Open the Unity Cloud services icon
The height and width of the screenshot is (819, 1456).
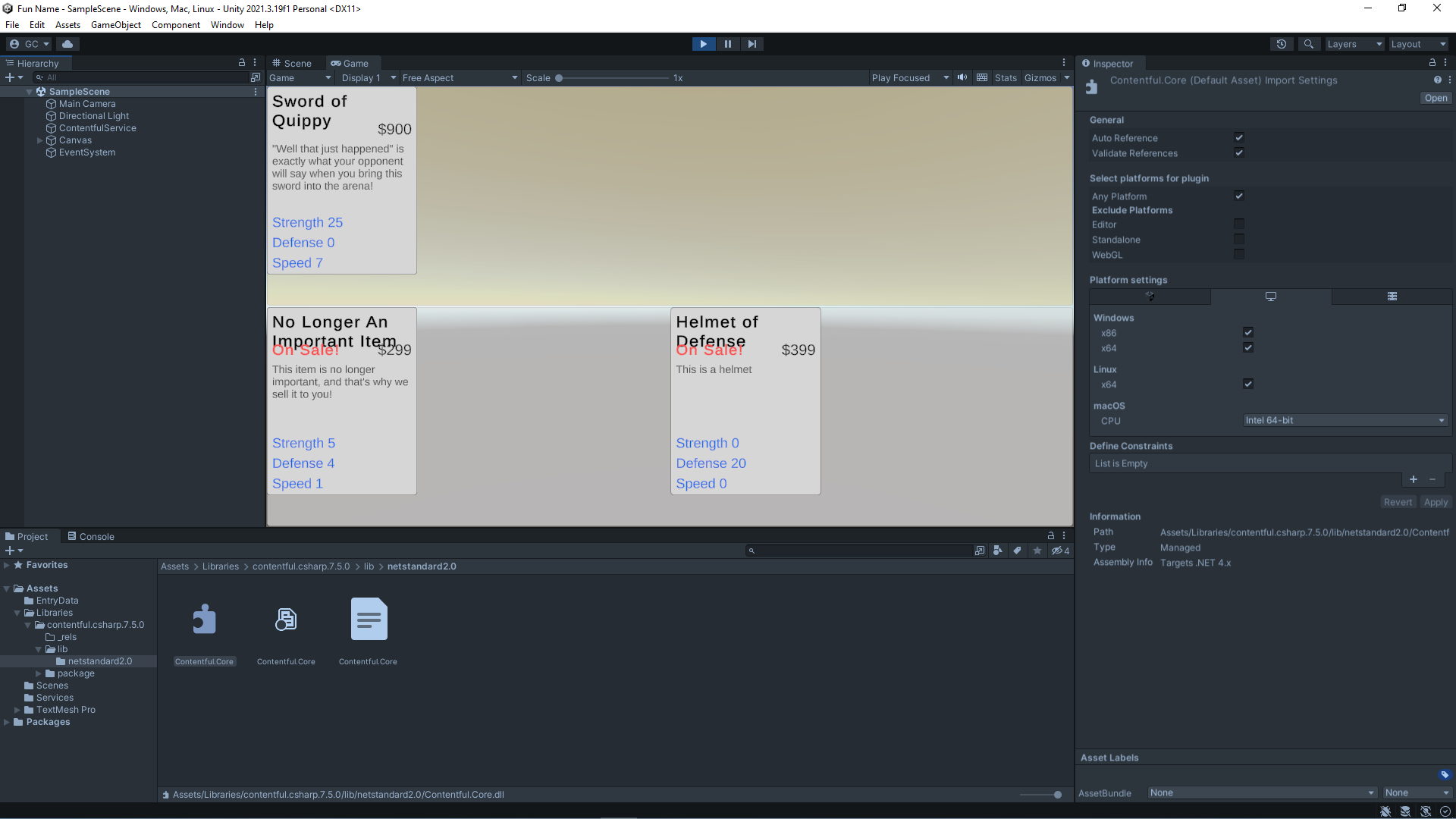(x=67, y=43)
